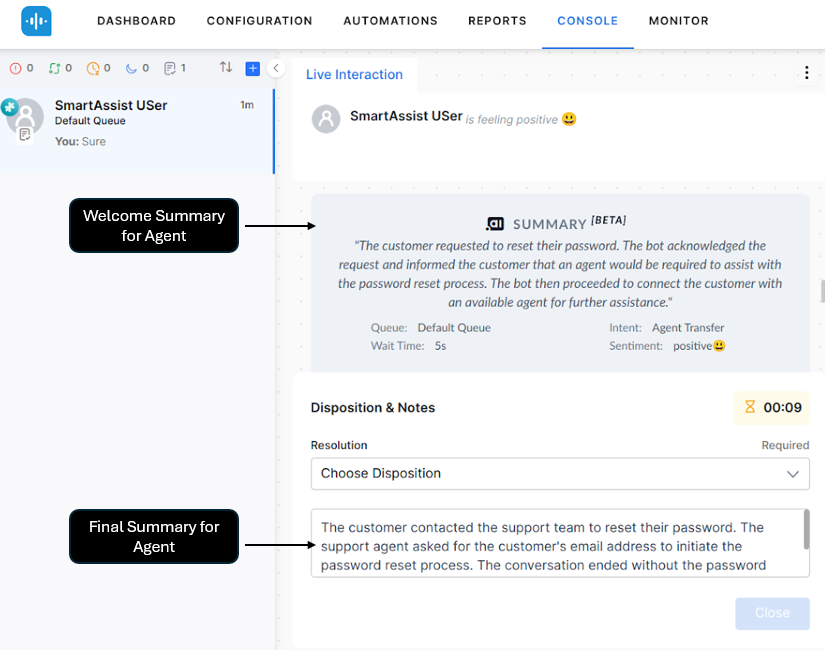Click the Disposition dropdown chevron arrow
825x650 pixels.
(x=793, y=473)
